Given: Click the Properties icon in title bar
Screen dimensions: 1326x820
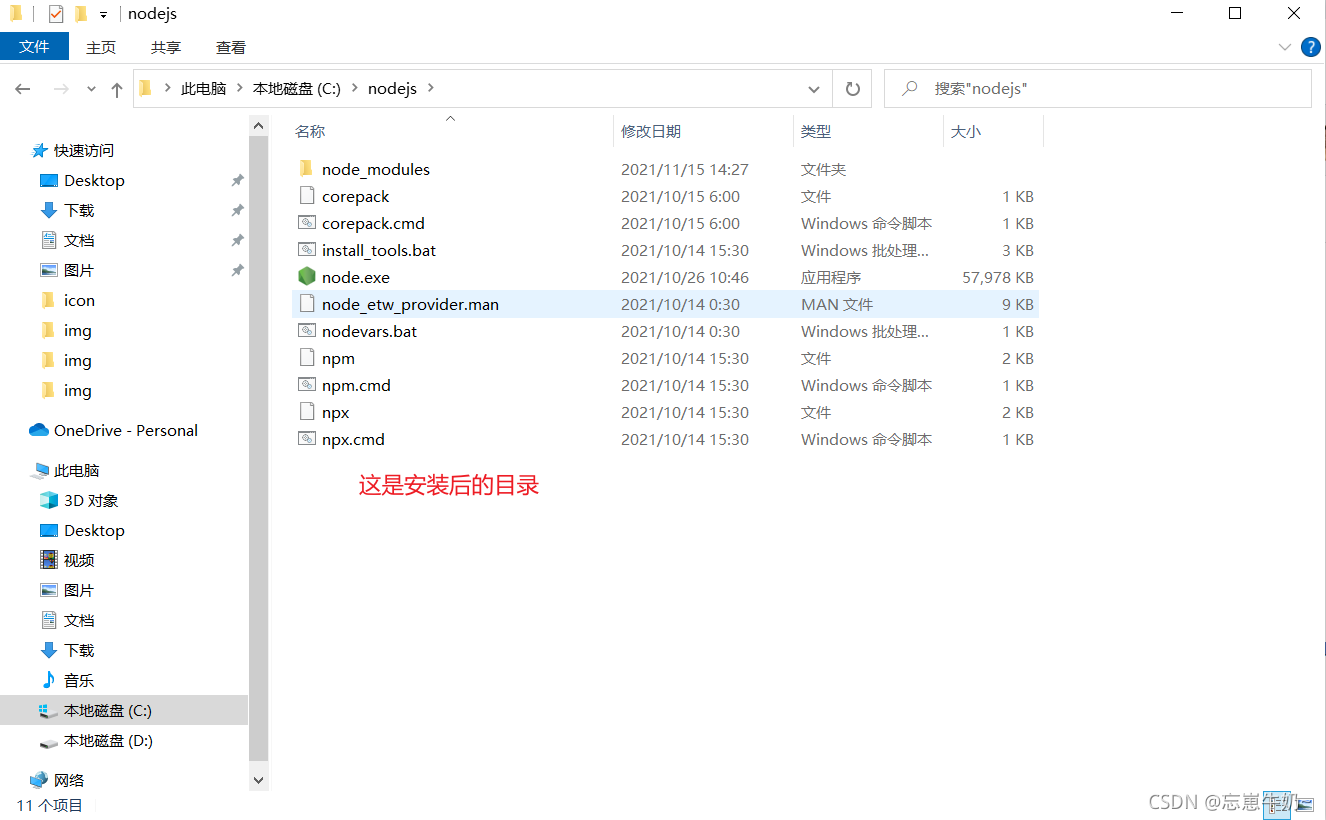Looking at the screenshot, I should [55, 14].
